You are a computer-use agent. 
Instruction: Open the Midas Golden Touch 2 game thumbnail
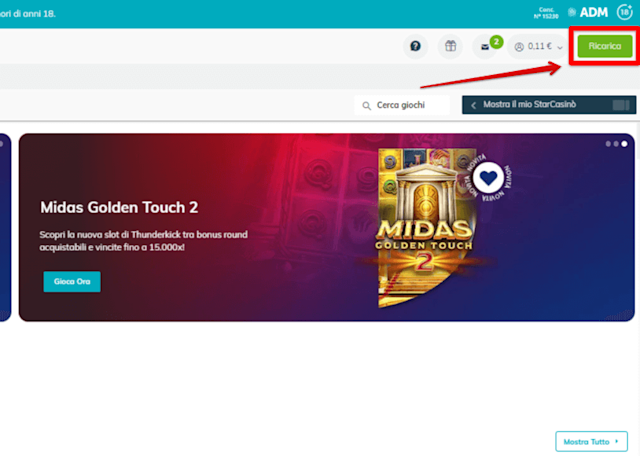[425, 227]
